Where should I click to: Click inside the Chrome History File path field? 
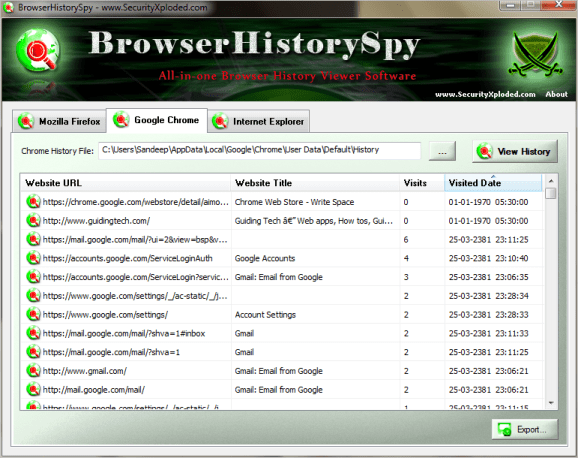point(259,150)
